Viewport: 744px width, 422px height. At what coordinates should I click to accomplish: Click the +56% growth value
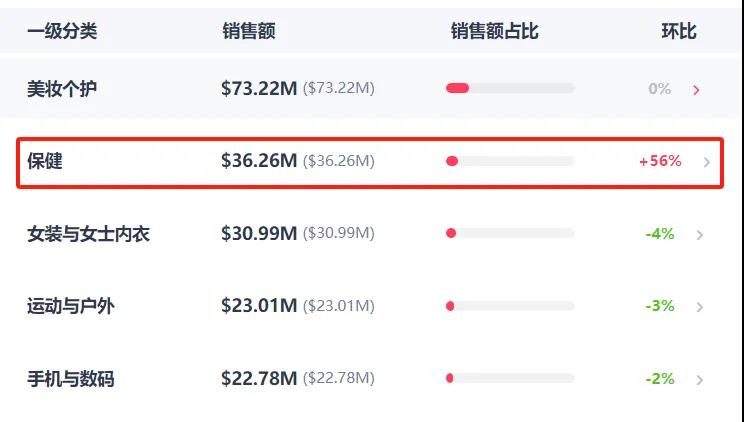click(660, 161)
